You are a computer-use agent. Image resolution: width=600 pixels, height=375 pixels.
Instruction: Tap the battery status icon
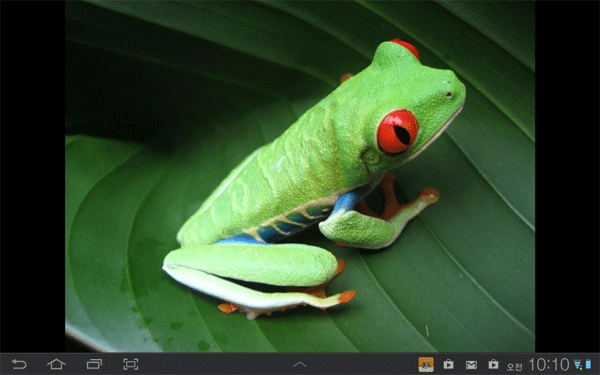pyautogui.click(x=588, y=365)
